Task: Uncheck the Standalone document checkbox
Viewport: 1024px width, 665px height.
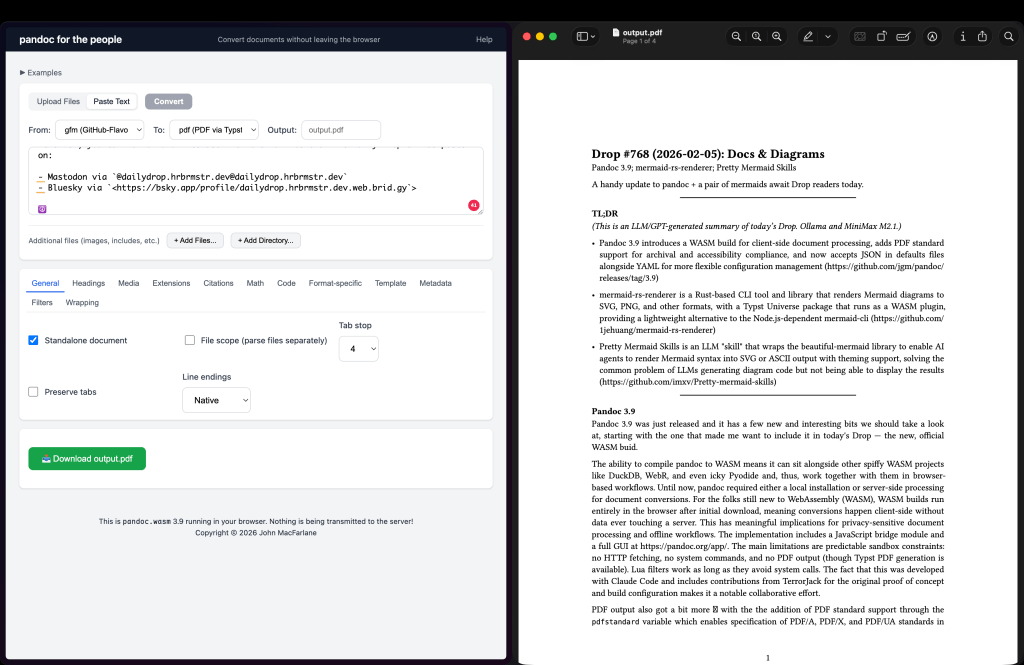Action: point(34,340)
